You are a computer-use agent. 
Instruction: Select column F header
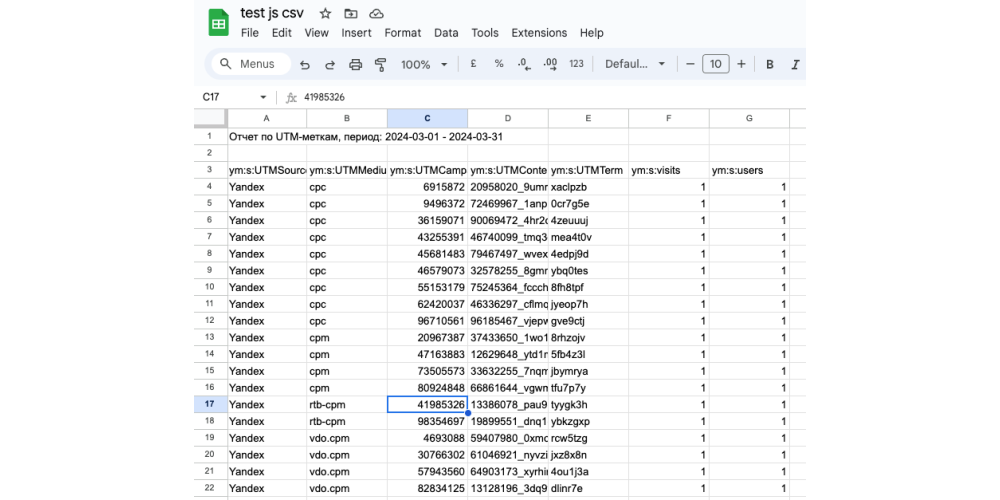tap(668, 118)
